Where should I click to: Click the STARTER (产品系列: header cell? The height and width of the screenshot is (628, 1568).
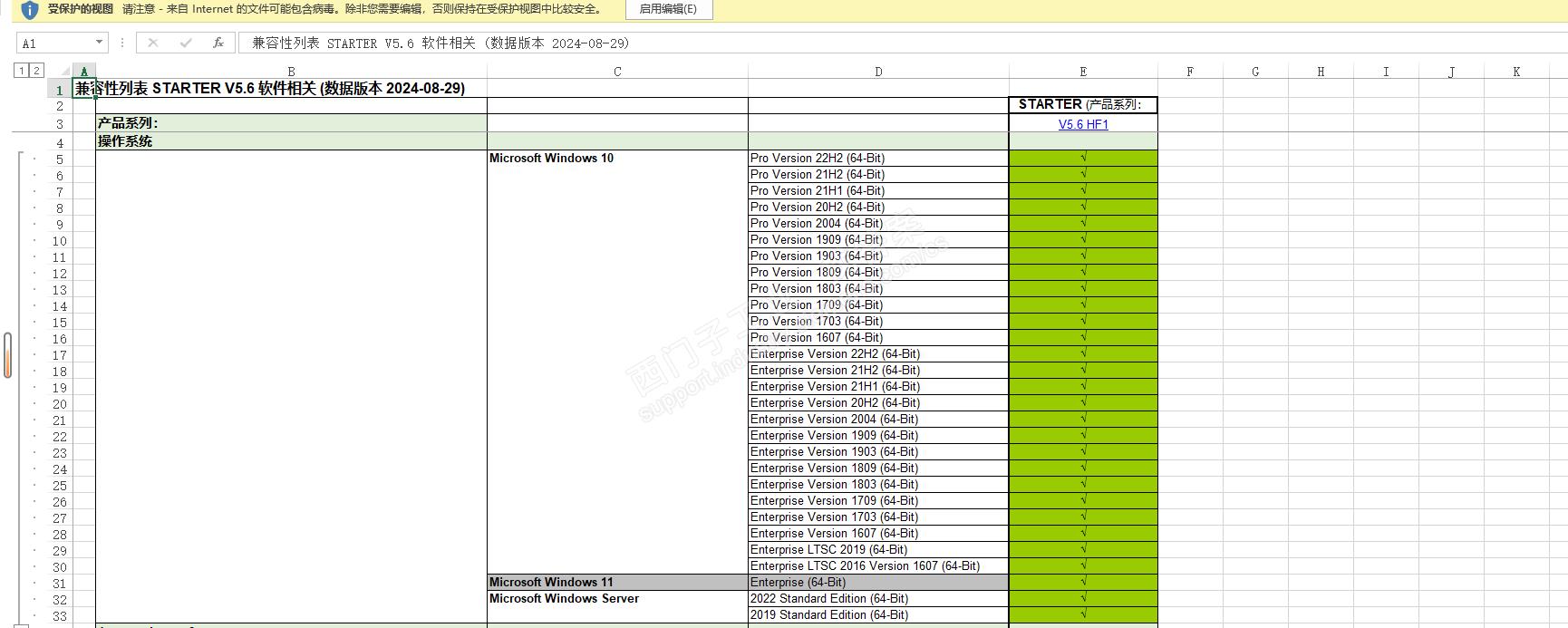pos(1083,105)
